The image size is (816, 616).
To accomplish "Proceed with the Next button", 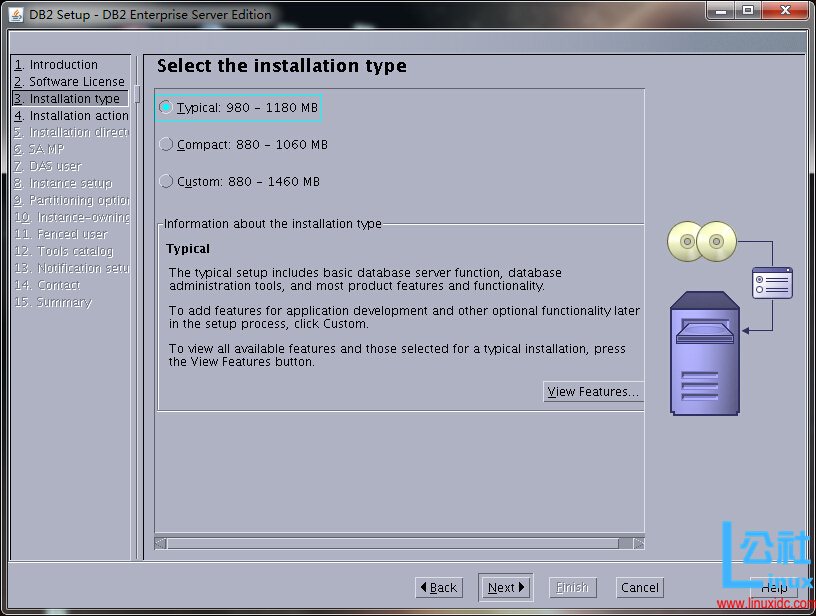I will (x=505, y=587).
